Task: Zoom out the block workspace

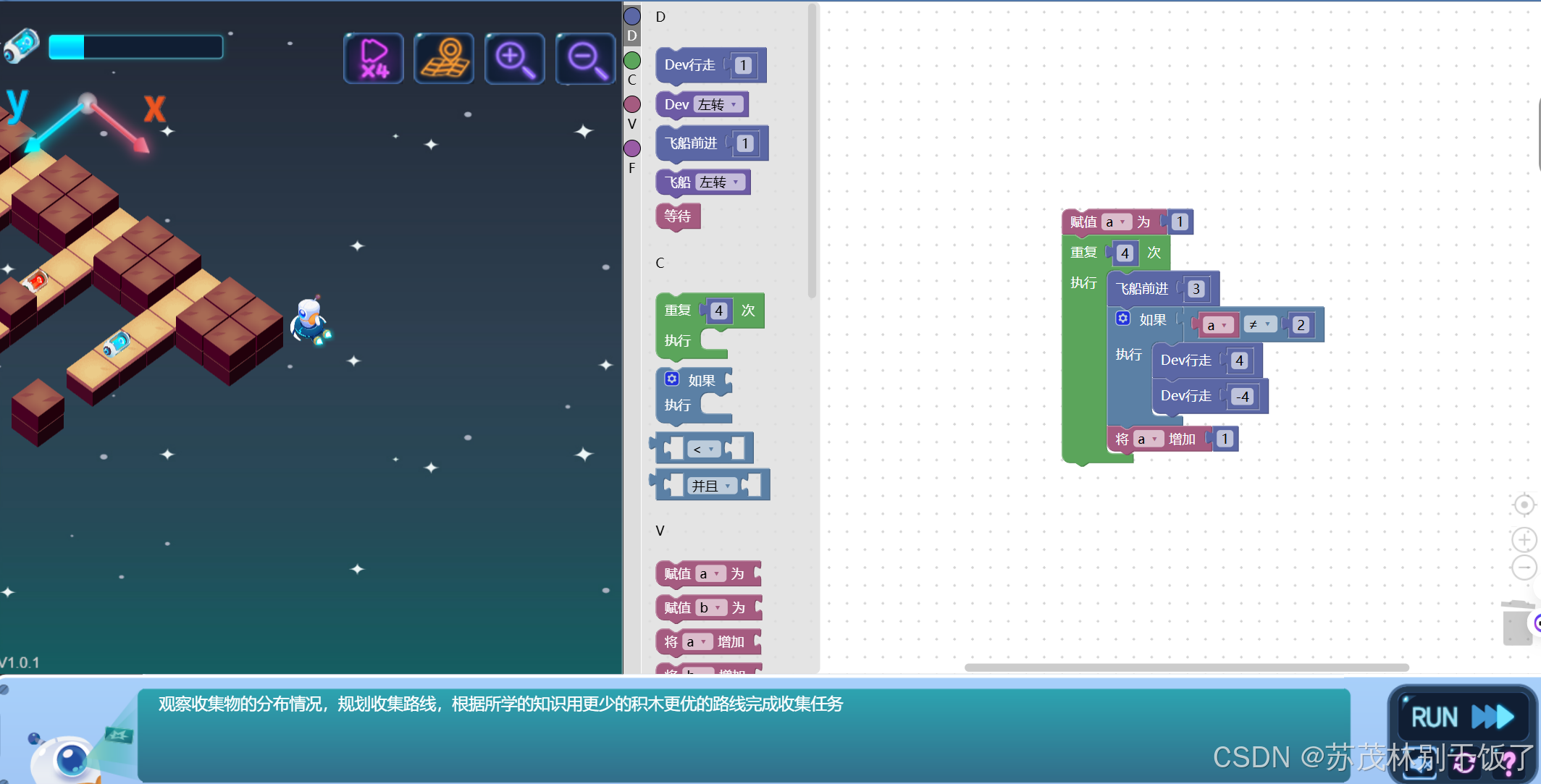Action: tap(1524, 568)
